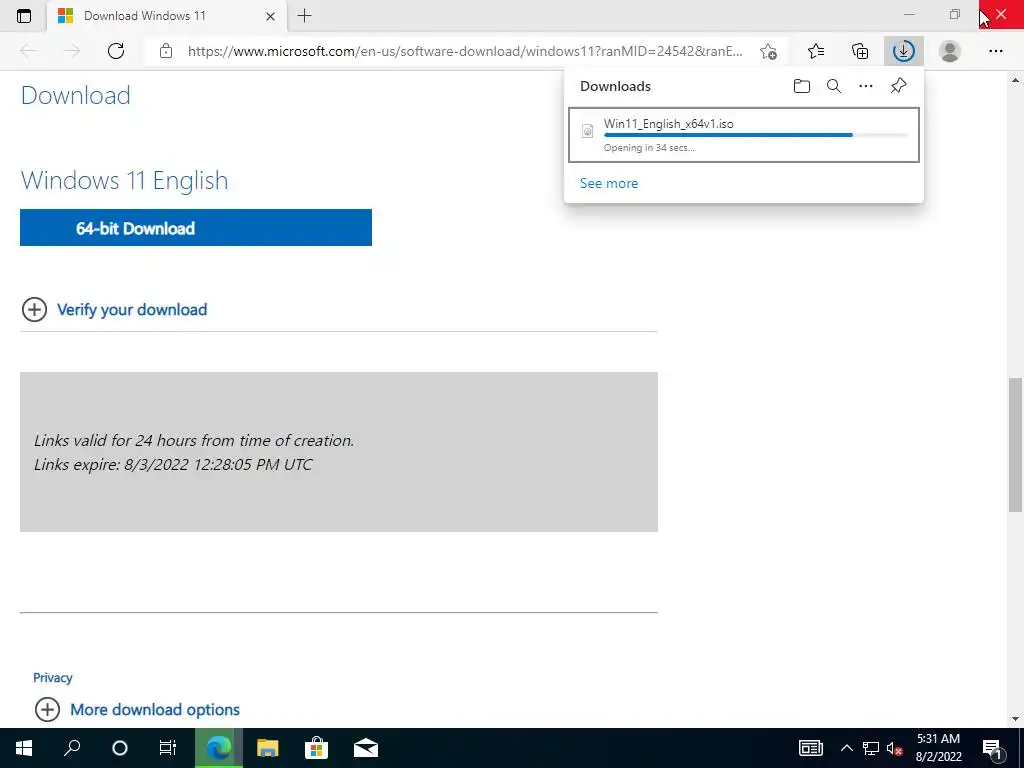The height and width of the screenshot is (768, 1024).
Task: Open clock and date calendar
Action: (938, 748)
